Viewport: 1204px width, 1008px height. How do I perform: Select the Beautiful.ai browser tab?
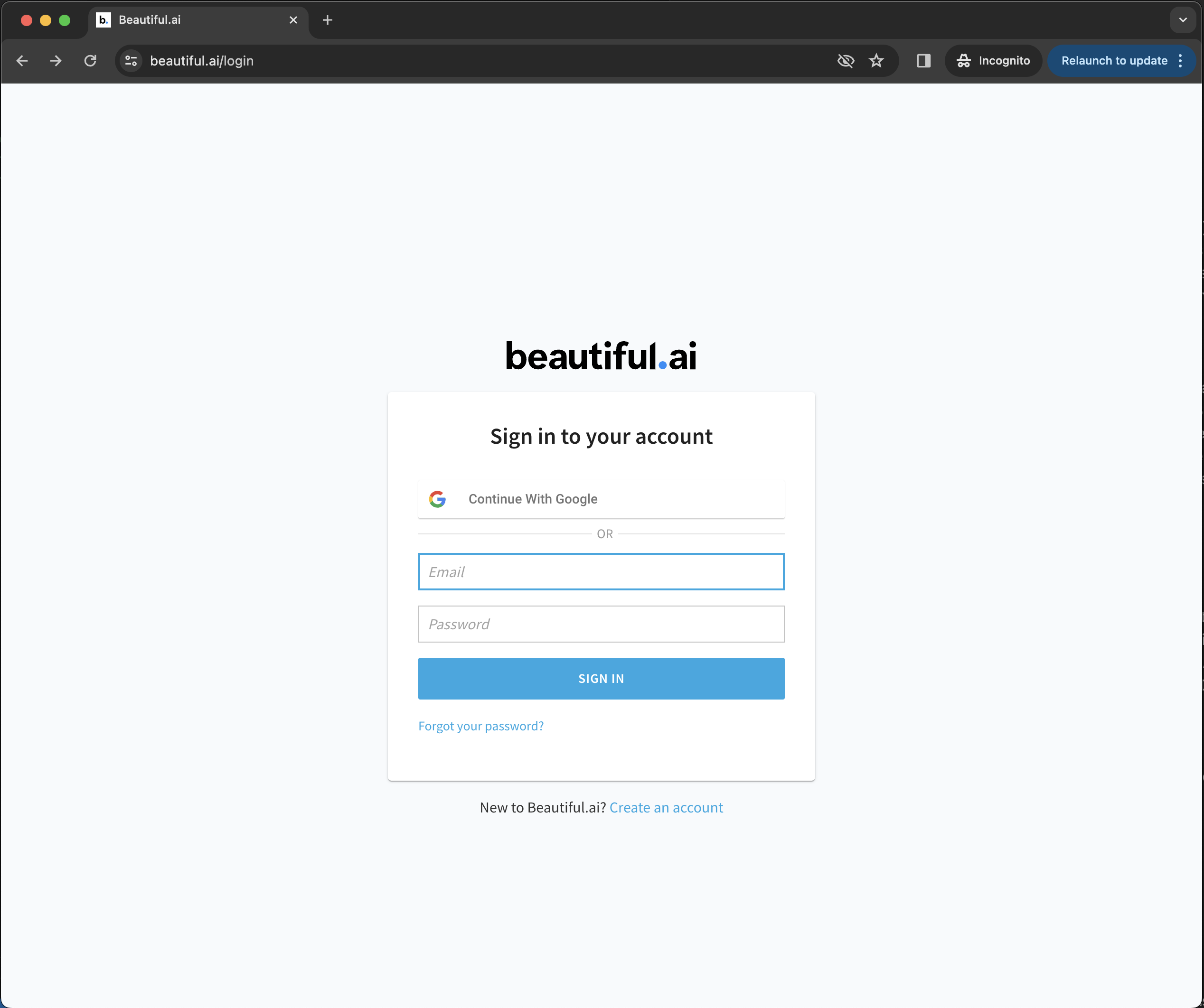(x=198, y=20)
